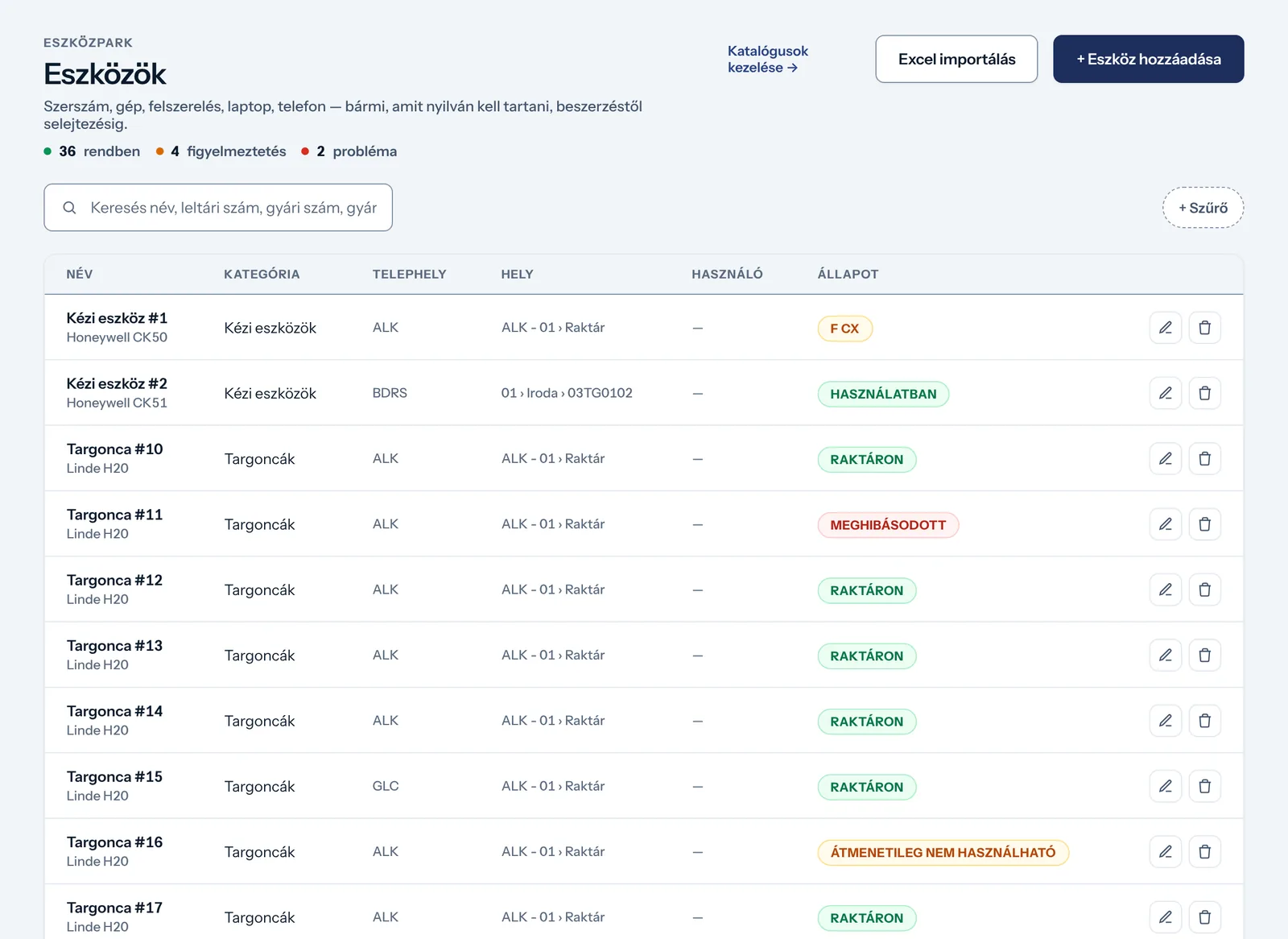
Task: Edit the Targonca #11 row
Action: (1165, 524)
